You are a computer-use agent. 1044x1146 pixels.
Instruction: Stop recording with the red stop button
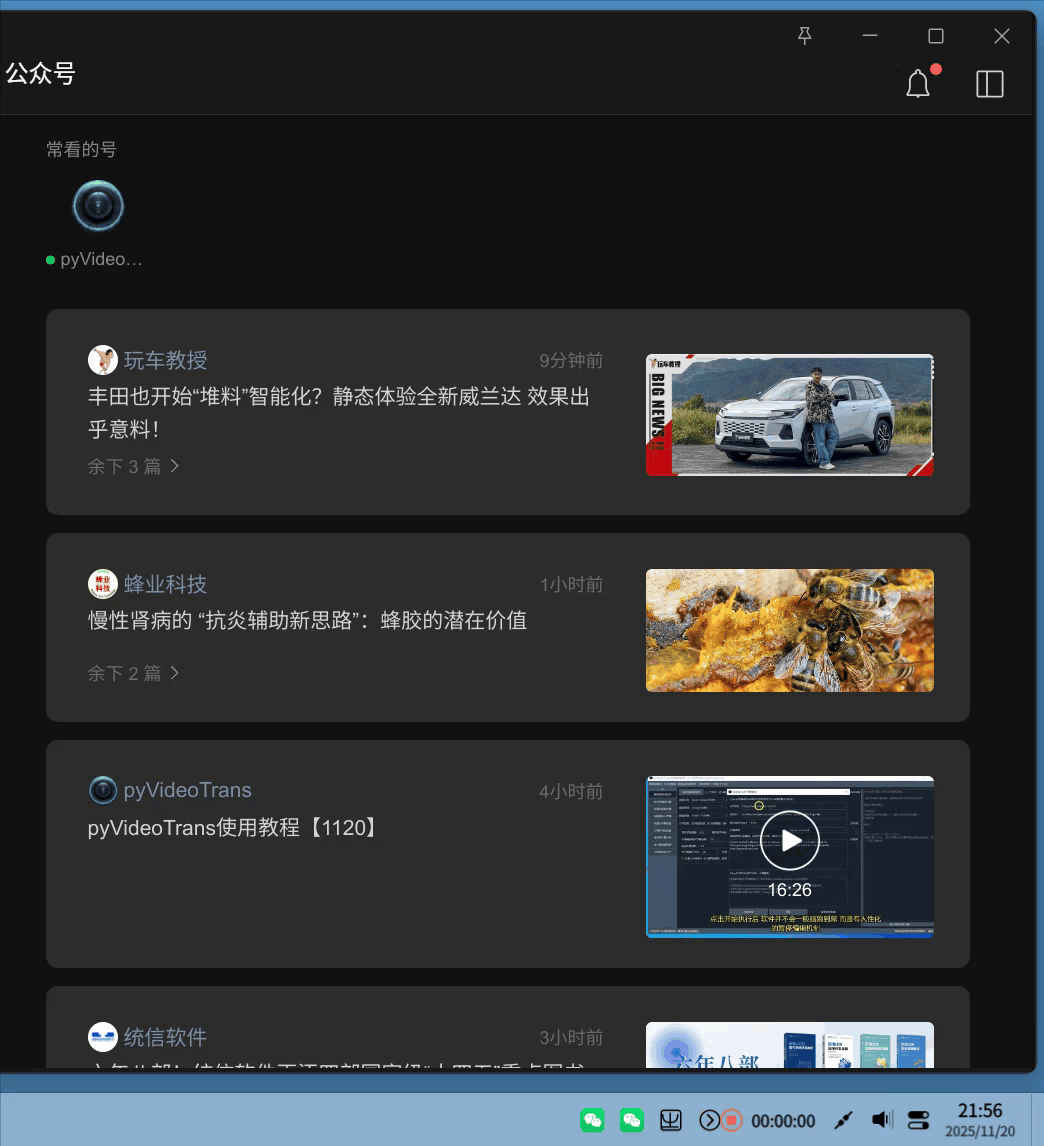point(731,1120)
